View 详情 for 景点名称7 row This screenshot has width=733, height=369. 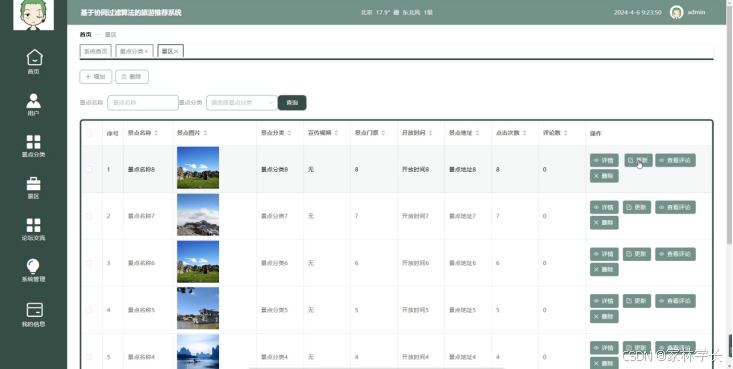pos(604,207)
